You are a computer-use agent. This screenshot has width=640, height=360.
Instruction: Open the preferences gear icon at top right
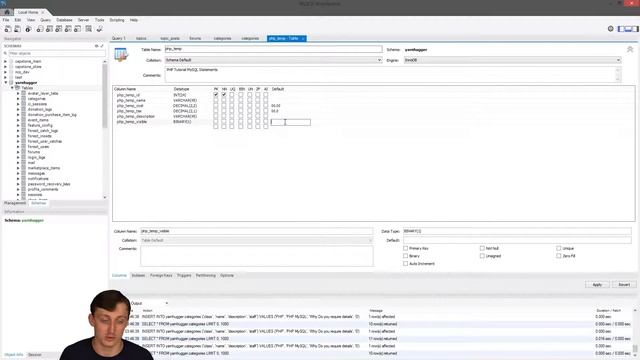tap(611, 29)
